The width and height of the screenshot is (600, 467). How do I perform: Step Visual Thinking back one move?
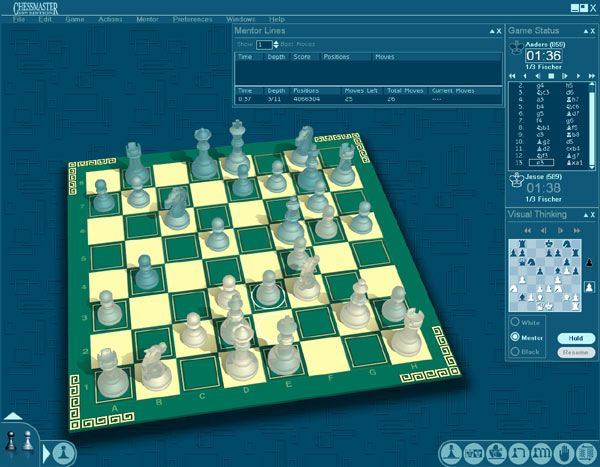tap(543, 230)
